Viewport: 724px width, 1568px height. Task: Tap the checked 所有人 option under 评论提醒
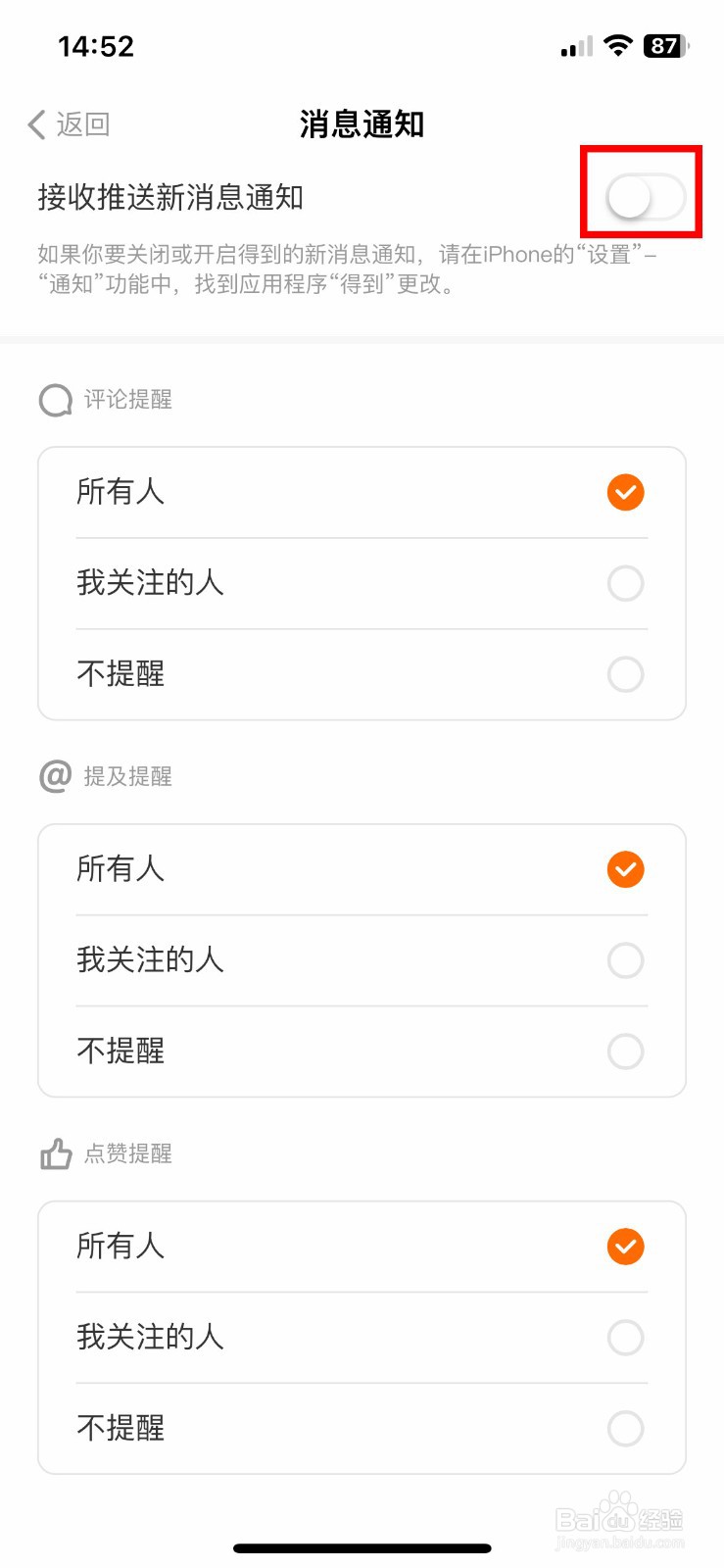click(x=625, y=492)
